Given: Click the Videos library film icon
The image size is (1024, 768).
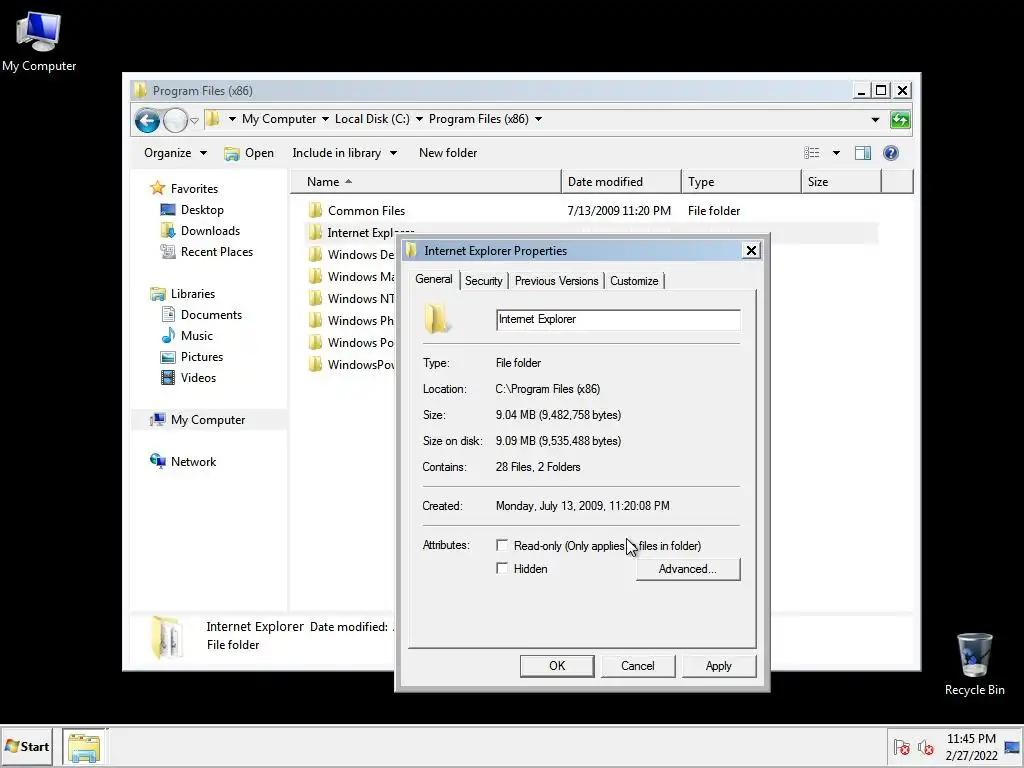Looking at the screenshot, I should pos(168,377).
